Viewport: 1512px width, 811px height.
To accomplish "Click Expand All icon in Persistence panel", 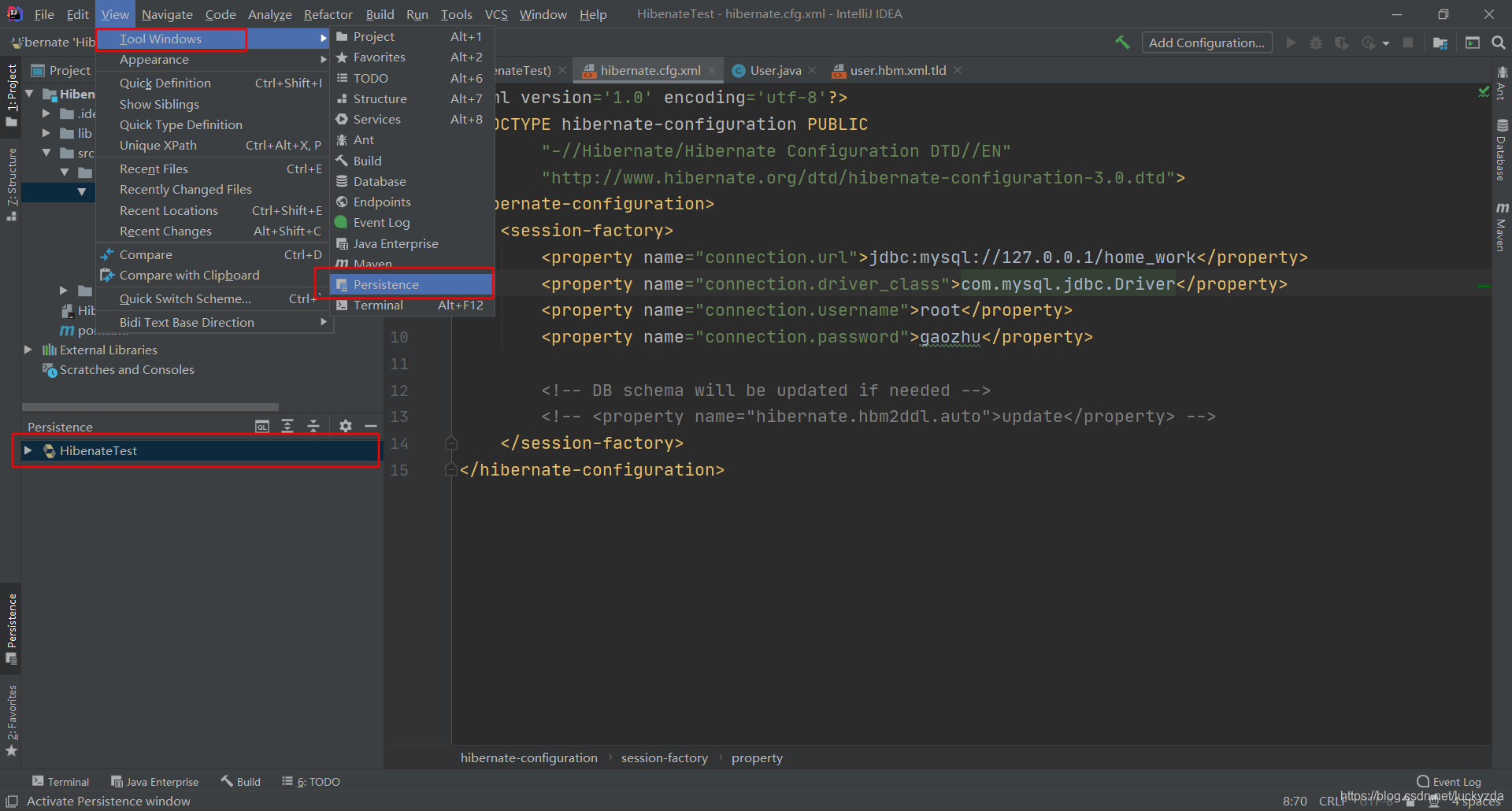I will click(287, 426).
